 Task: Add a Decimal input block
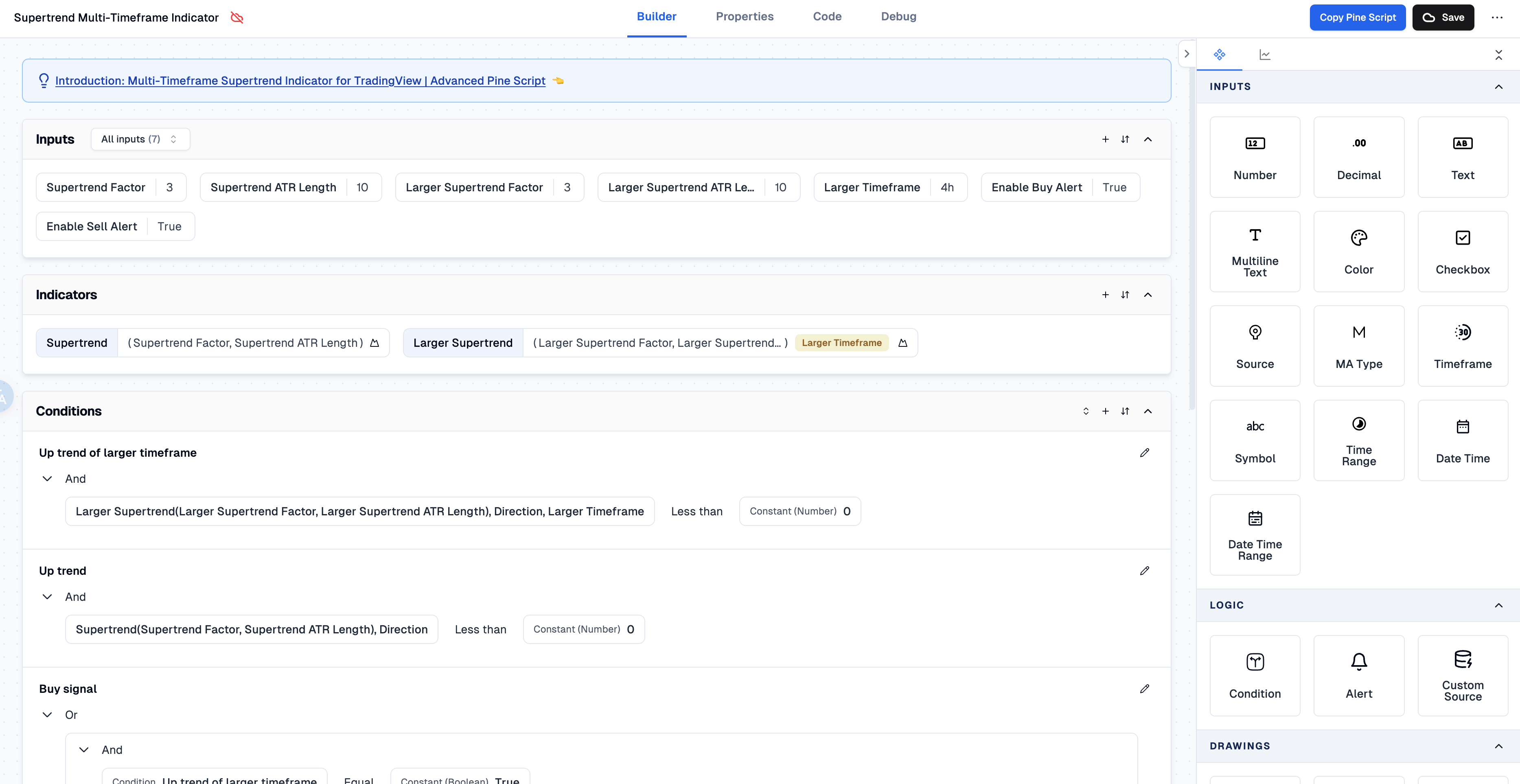click(x=1358, y=157)
